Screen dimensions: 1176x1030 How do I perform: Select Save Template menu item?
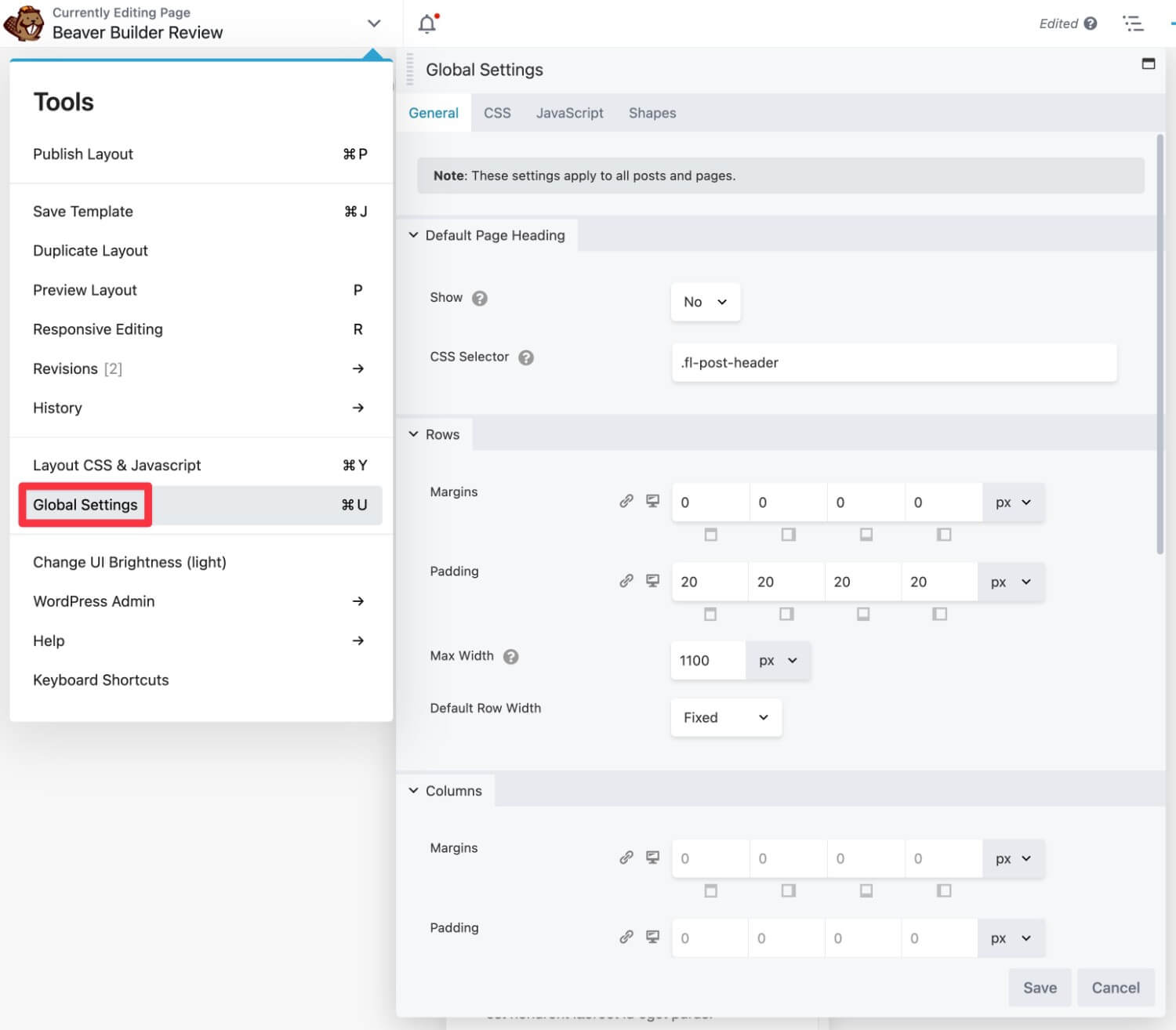(201, 212)
